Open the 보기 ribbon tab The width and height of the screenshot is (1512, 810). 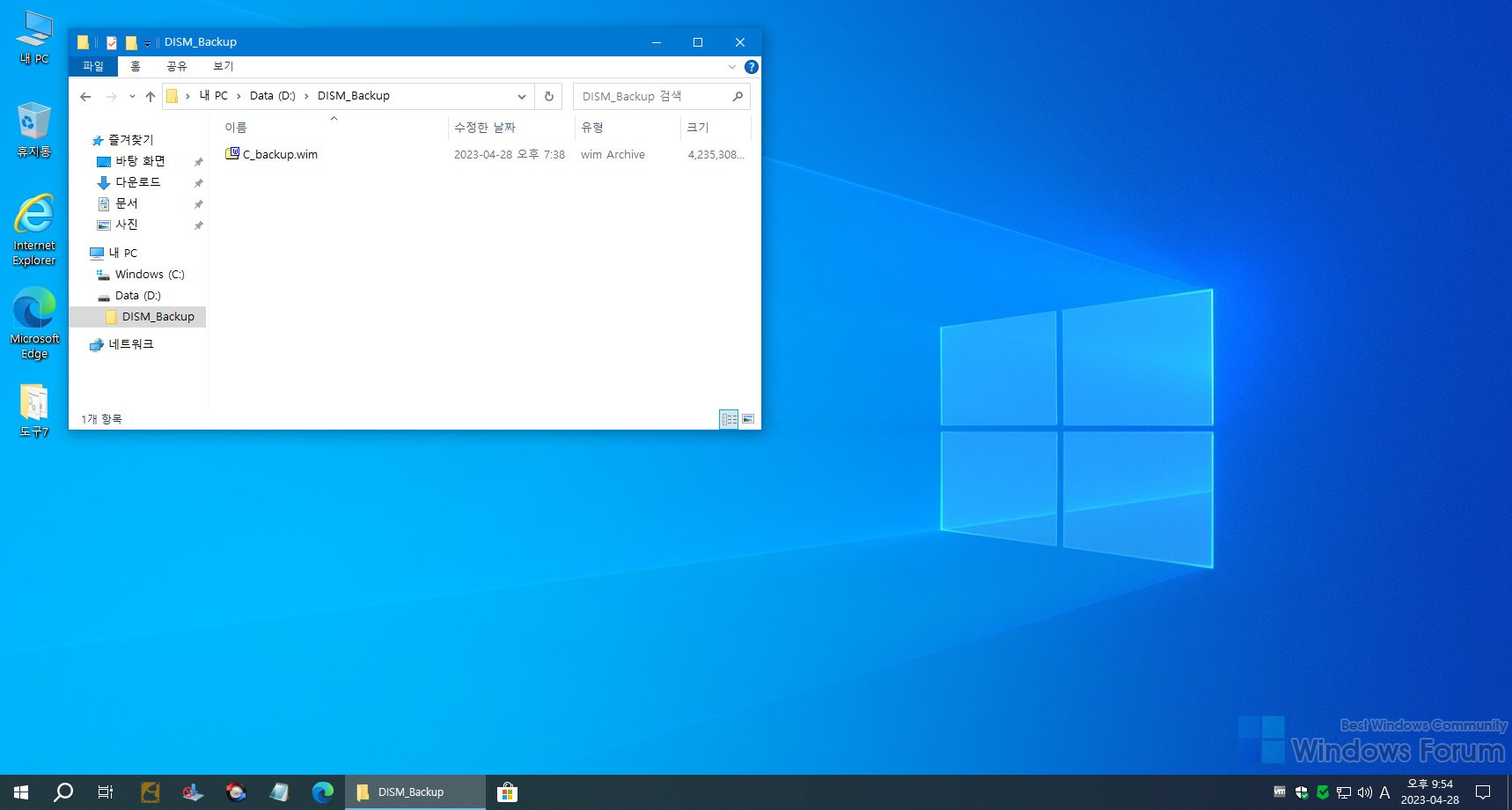224,67
